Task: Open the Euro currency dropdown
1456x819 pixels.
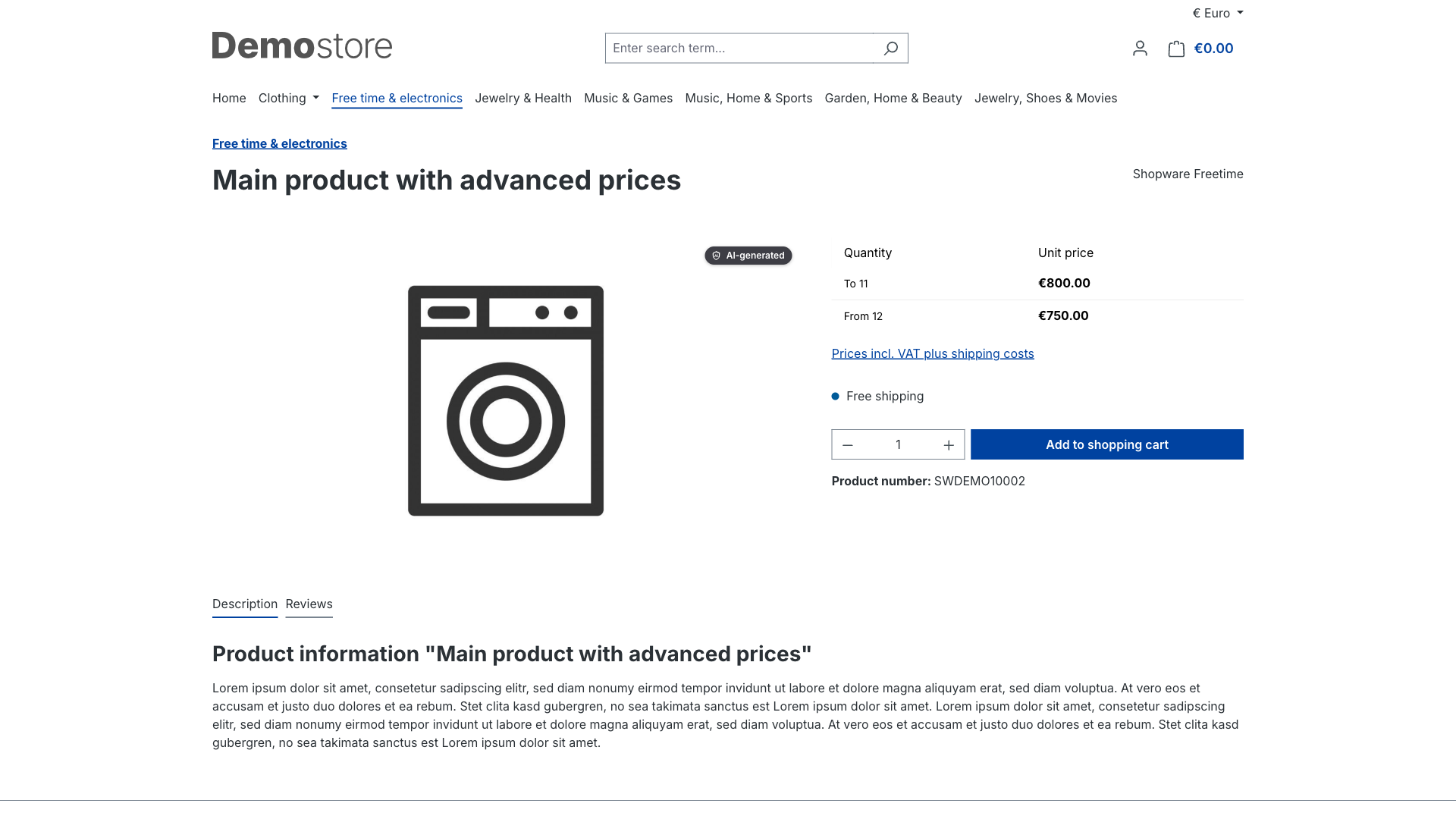Action: tap(1218, 13)
